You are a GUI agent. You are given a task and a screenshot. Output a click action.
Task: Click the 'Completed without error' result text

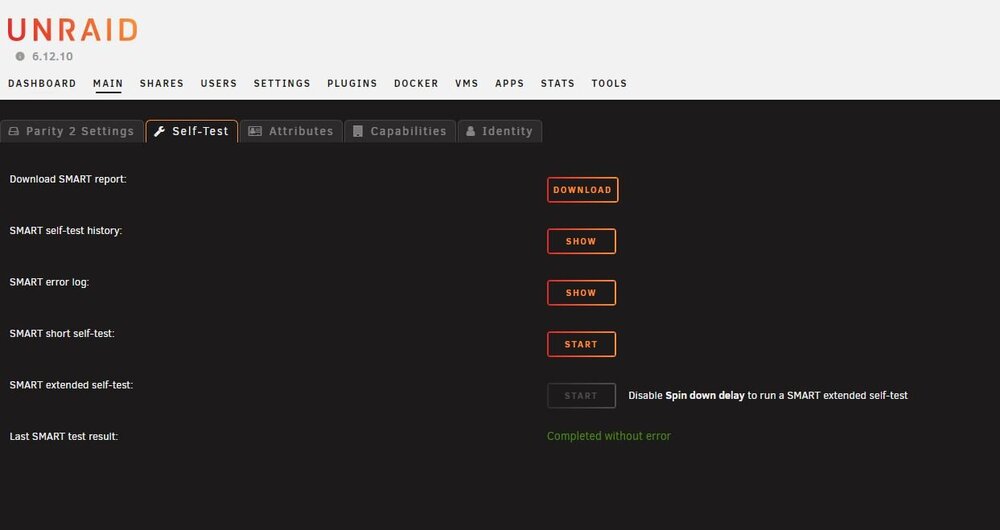[x=608, y=436]
